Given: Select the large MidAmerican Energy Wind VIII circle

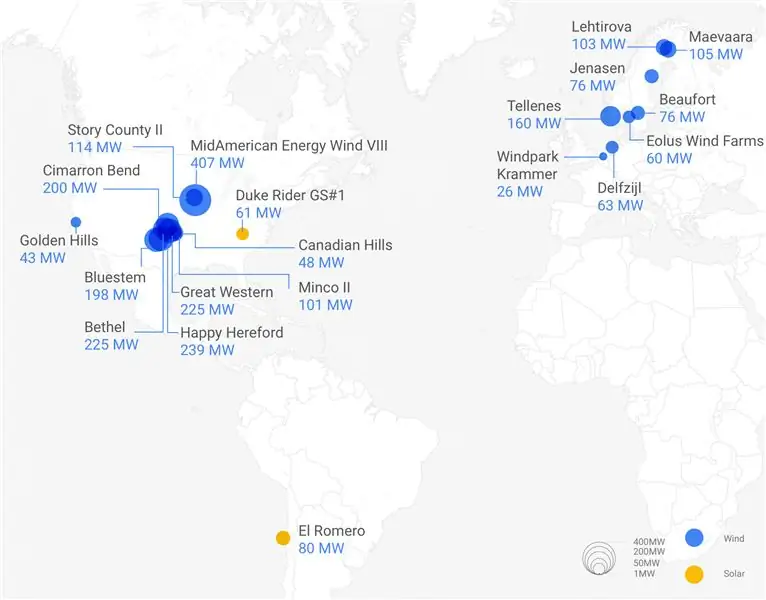Looking at the screenshot, I should [x=194, y=199].
